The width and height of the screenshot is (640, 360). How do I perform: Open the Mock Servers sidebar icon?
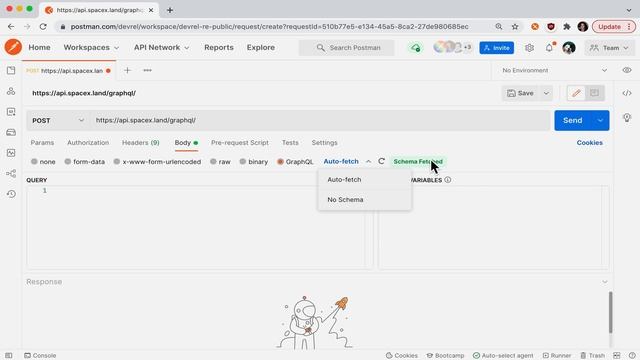point(11,132)
